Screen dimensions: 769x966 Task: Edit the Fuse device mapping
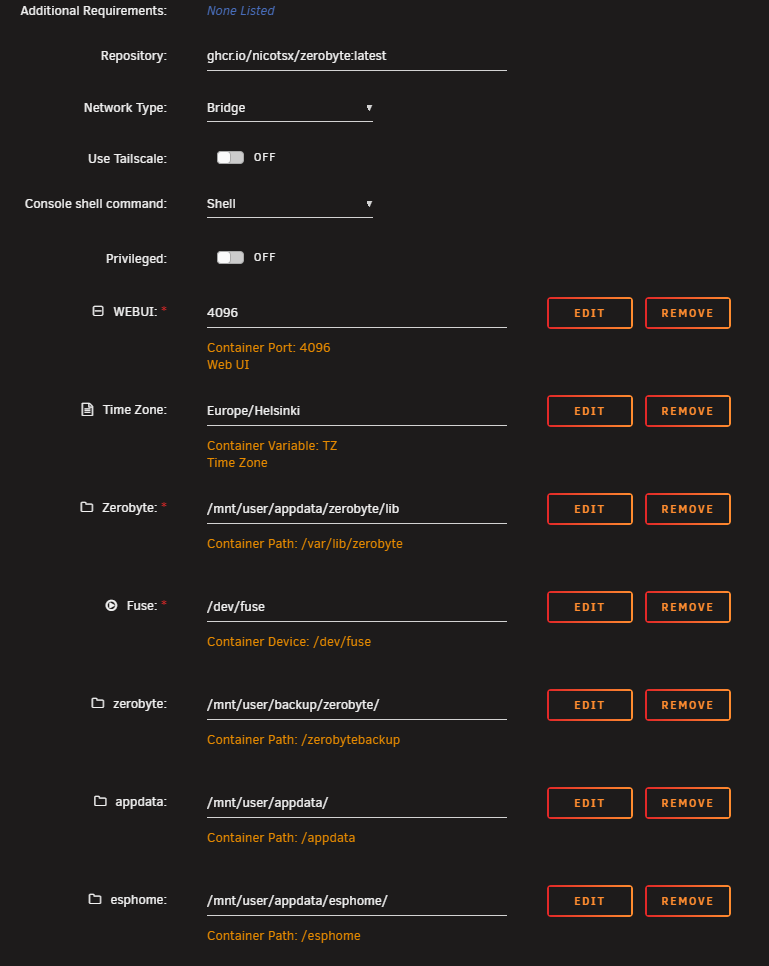click(x=589, y=607)
